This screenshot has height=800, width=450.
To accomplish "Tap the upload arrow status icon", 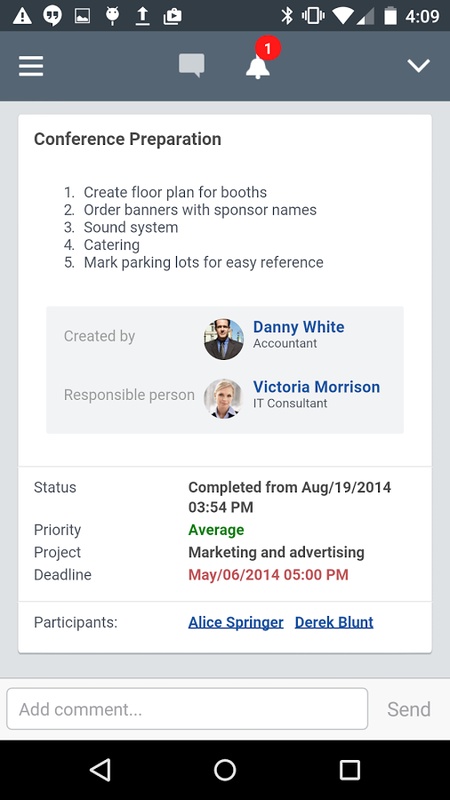I will (143, 16).
